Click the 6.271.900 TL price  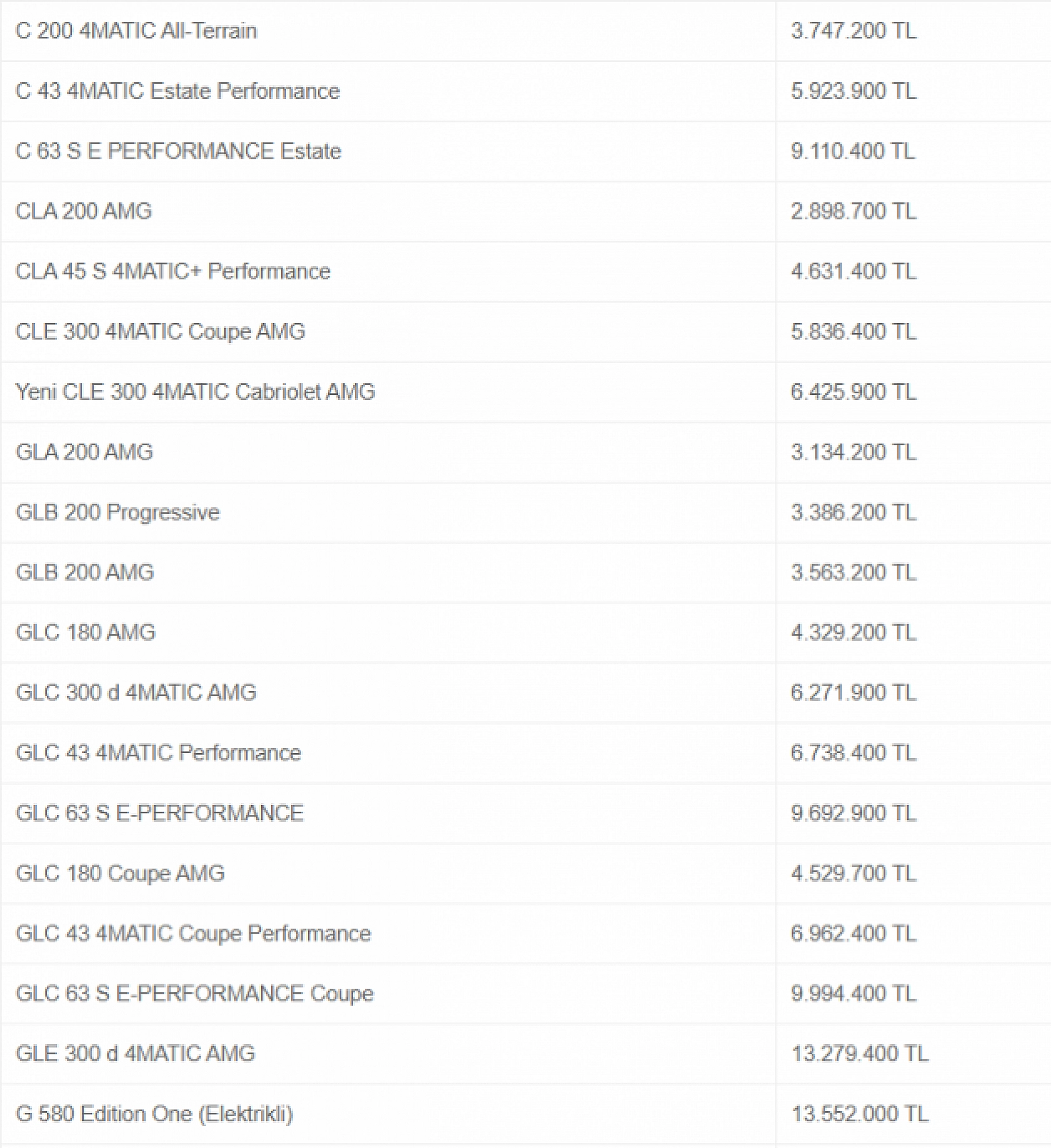854,692
